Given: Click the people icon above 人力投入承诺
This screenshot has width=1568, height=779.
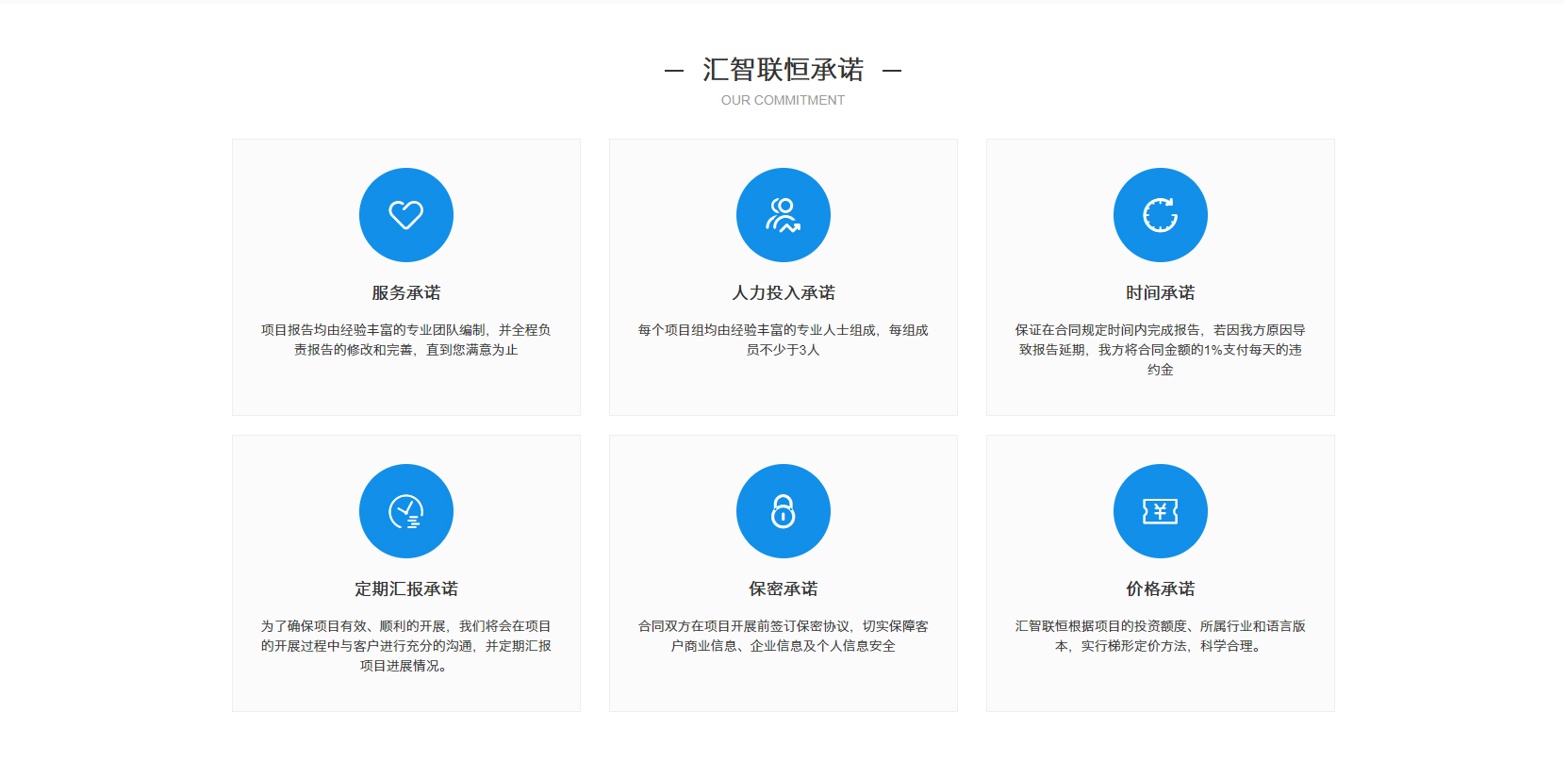Looking at the screenshot, I should 784,215.
